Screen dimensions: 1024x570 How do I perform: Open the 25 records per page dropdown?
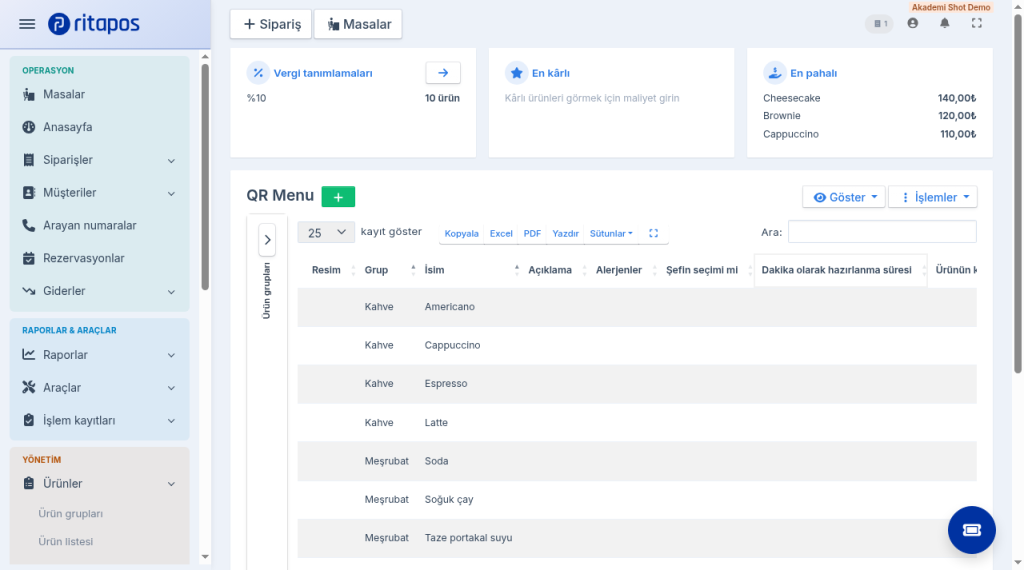pyautogui.click(x=326, y=232)
